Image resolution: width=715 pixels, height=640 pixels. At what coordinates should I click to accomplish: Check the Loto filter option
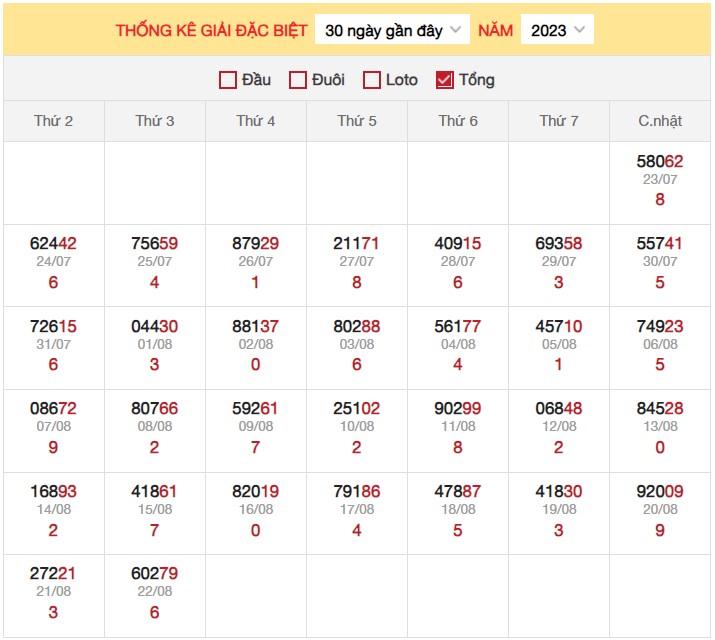click(x=372, y=80)
